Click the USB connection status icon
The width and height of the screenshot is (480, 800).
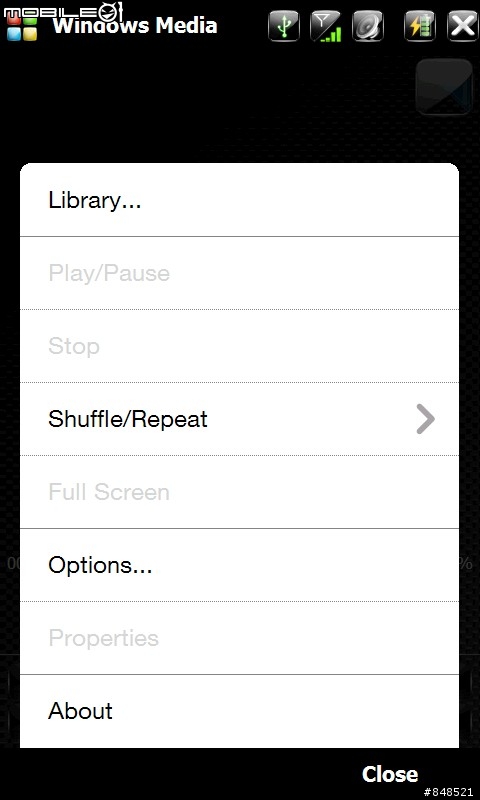[284, 26]
